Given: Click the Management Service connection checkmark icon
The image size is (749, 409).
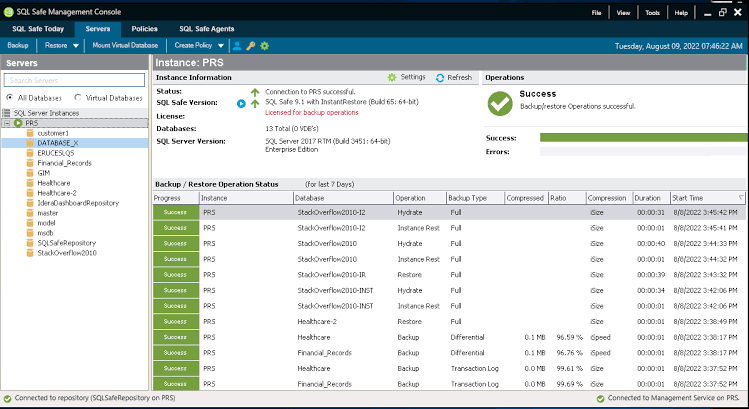Looking at the screenshot, I should point(600,398).
